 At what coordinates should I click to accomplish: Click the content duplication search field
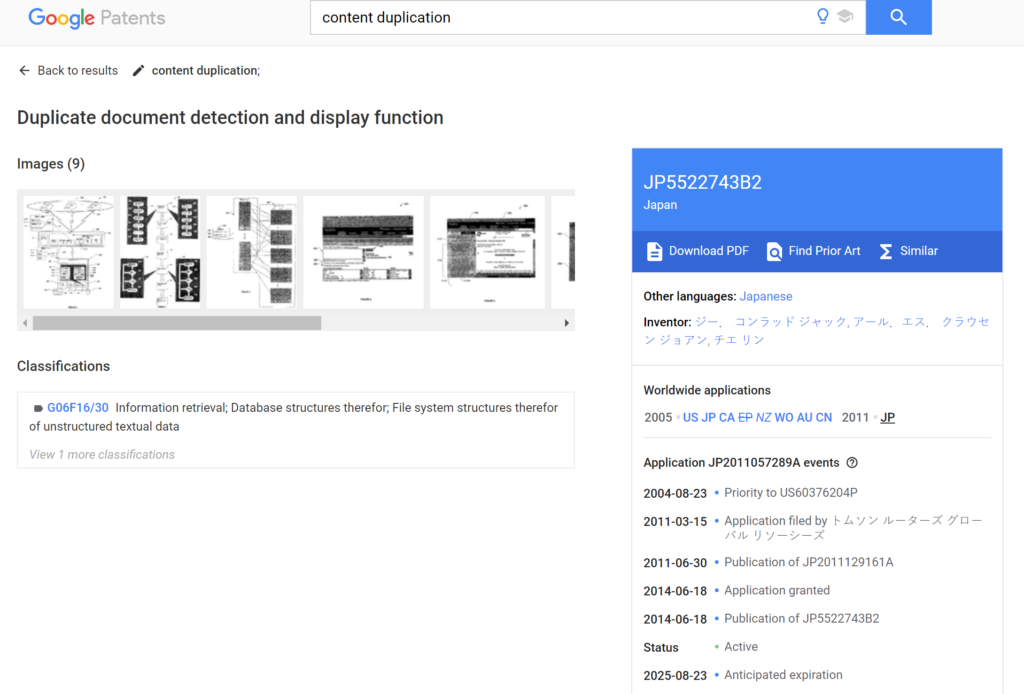click(560, 17)
